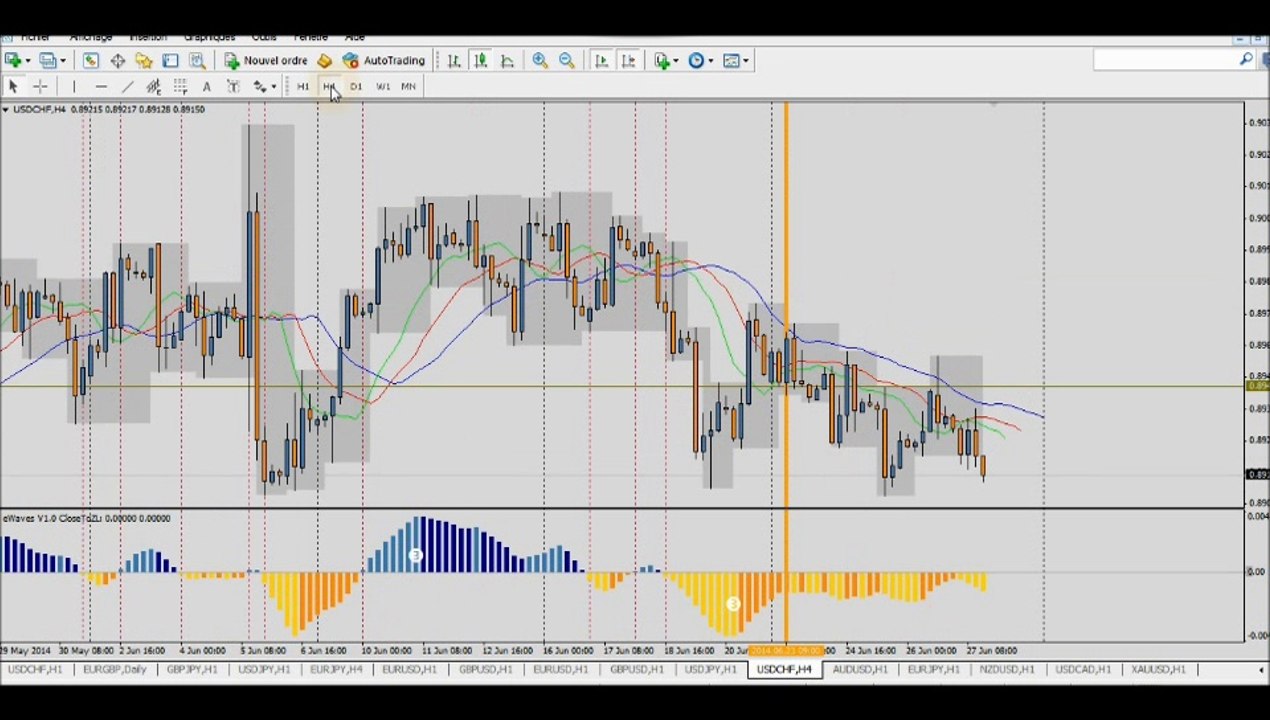Zoom in on the chart

coord(540,60)
